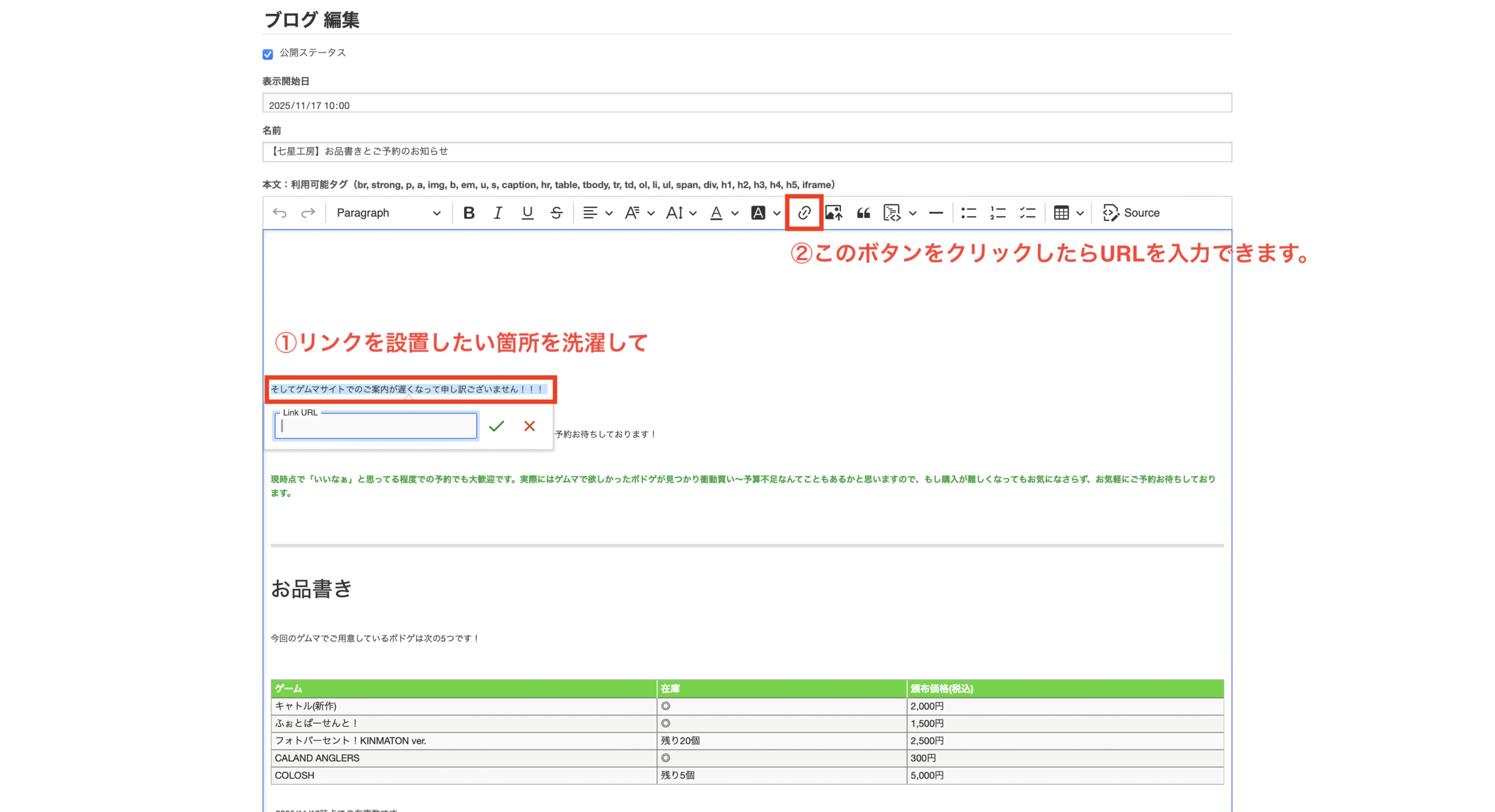Insert a to-do checklist

(x=1027, y=213)
